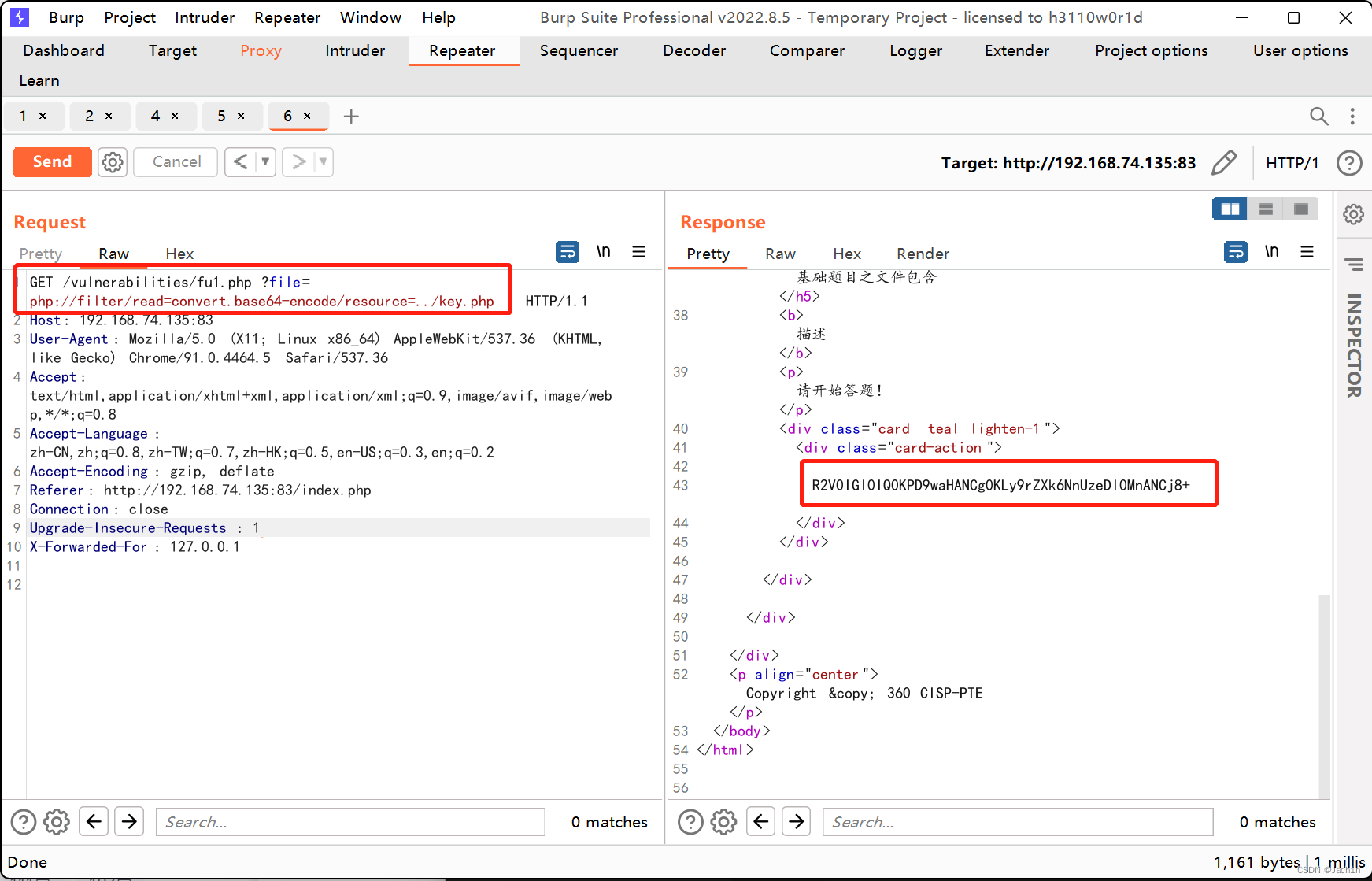
Task: Open request panel hamburger menu
Action: tap(639, 252)
